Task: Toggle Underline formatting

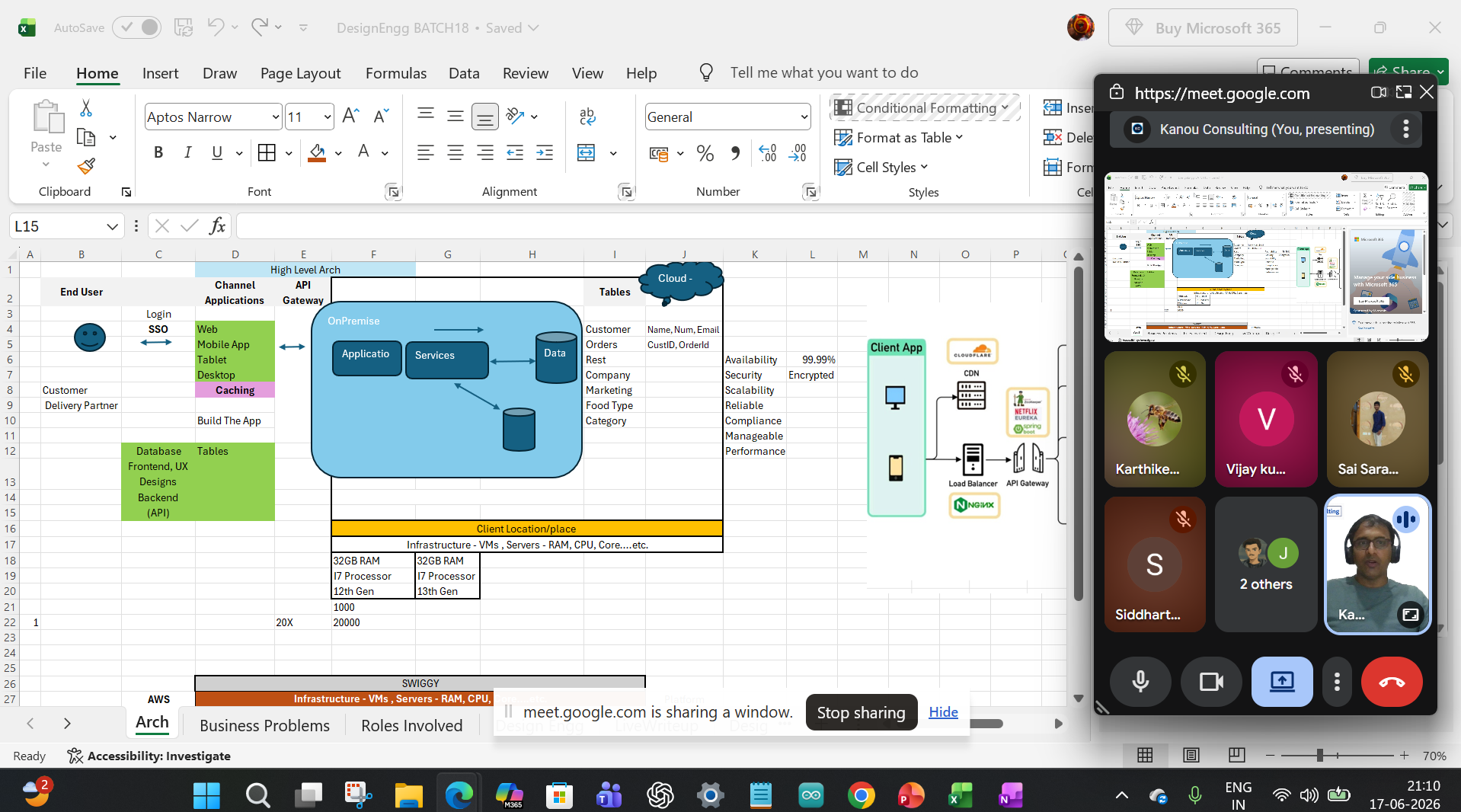Action: coord(217,152)
